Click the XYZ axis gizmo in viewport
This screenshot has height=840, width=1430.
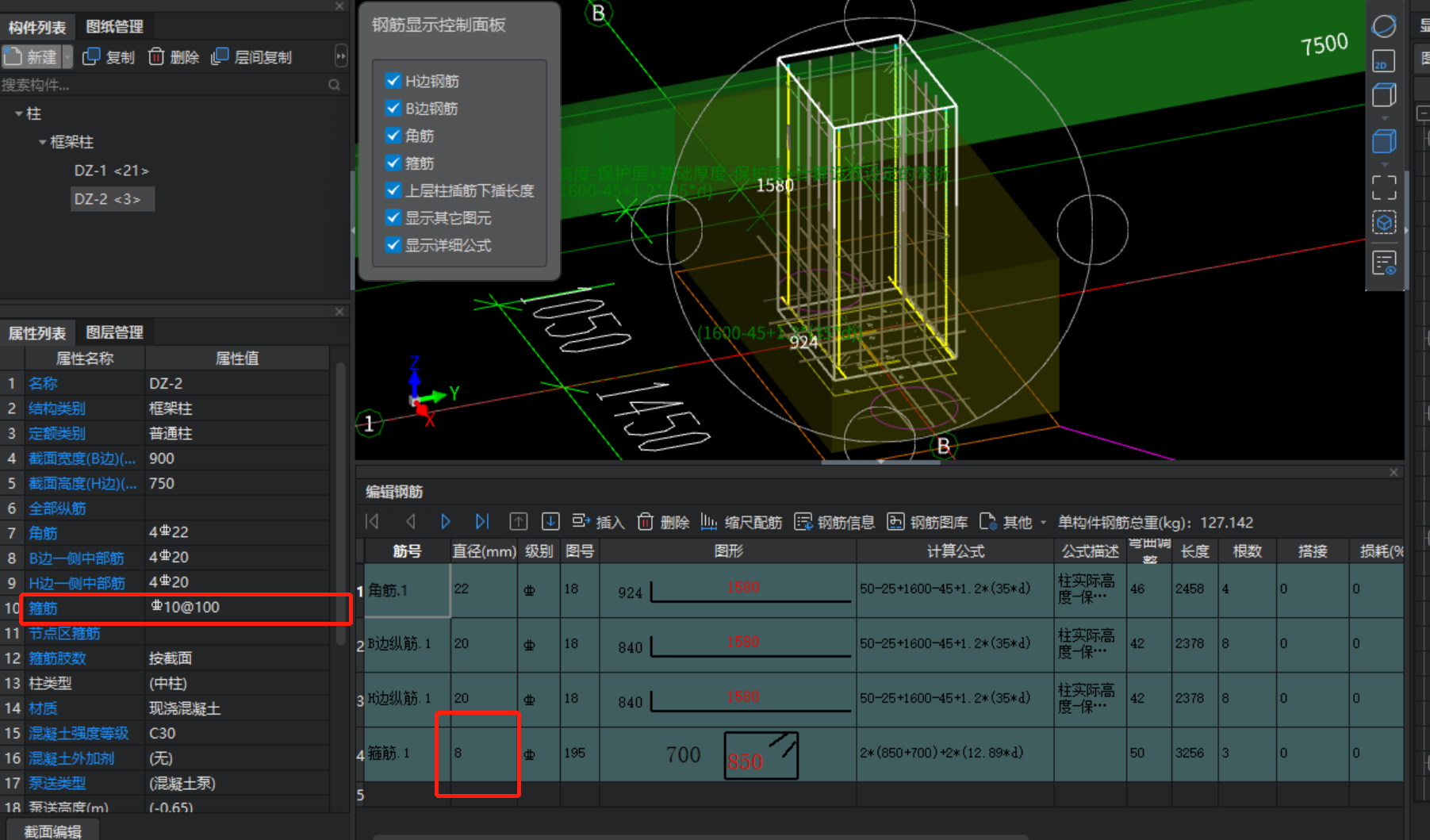(429, 393)
